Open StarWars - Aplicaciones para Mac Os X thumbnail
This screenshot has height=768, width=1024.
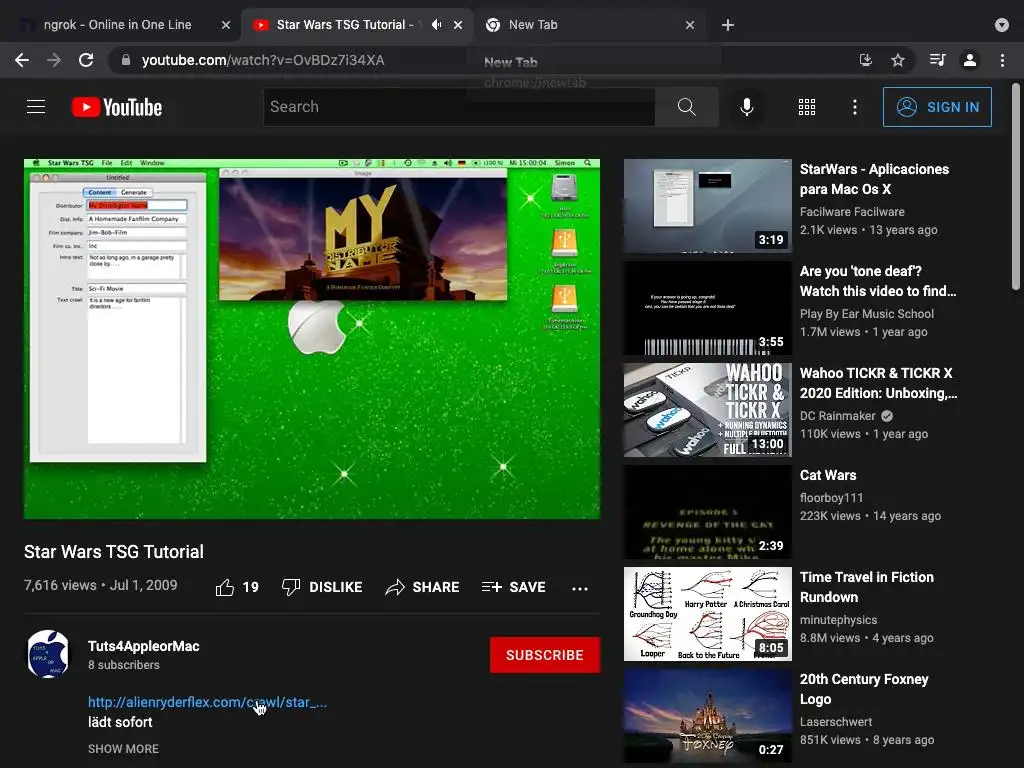point(707,206)
